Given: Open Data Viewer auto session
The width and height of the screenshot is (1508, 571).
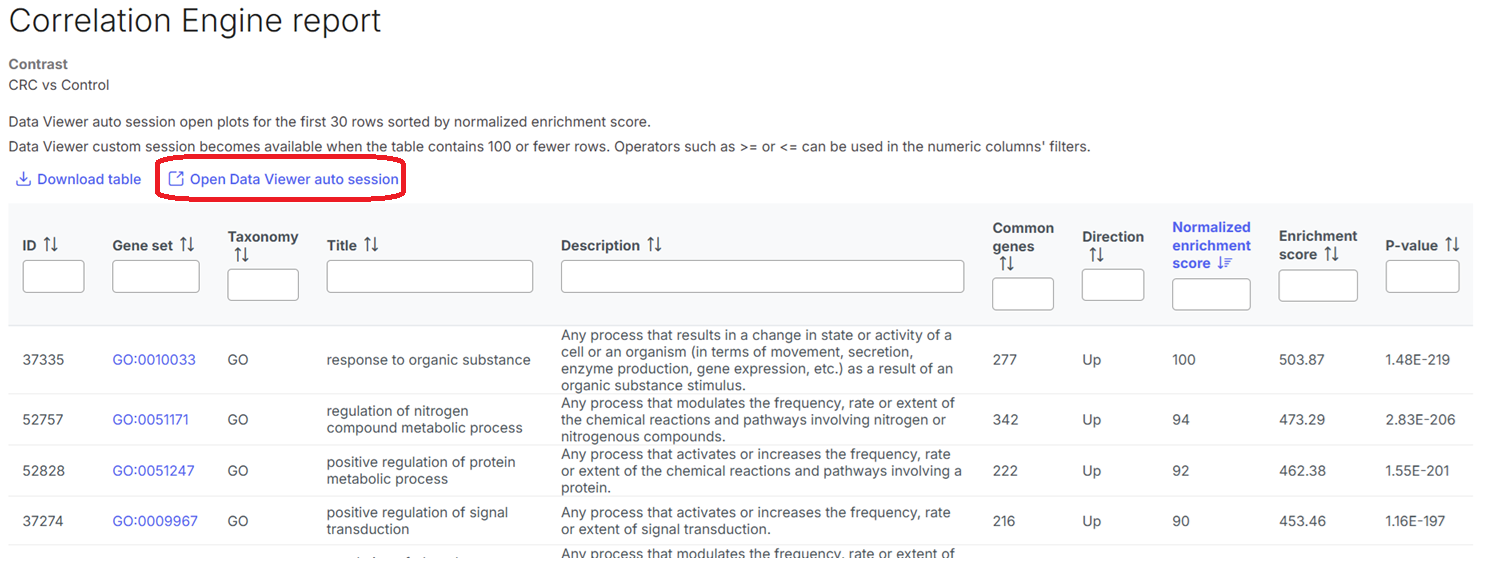Looking at the screenshot, I should coord(283,179).
